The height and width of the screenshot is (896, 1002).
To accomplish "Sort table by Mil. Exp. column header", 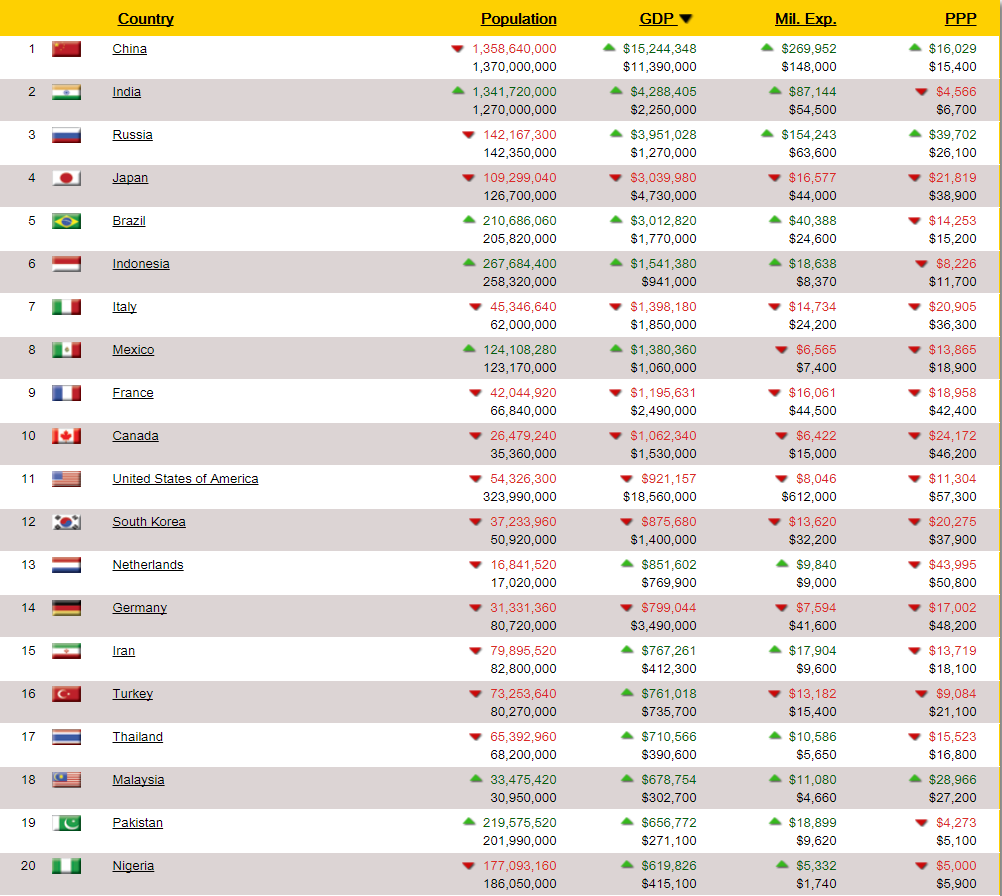I will coord(805,19).
